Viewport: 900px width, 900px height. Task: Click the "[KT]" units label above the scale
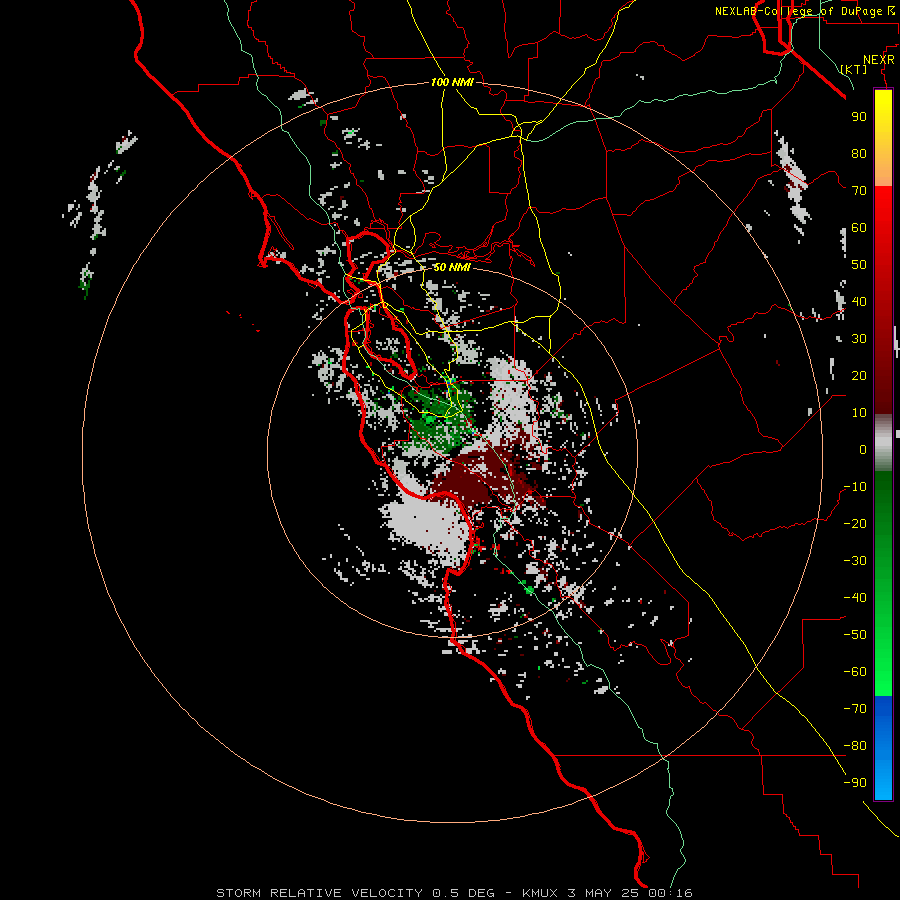coord(854,69)
